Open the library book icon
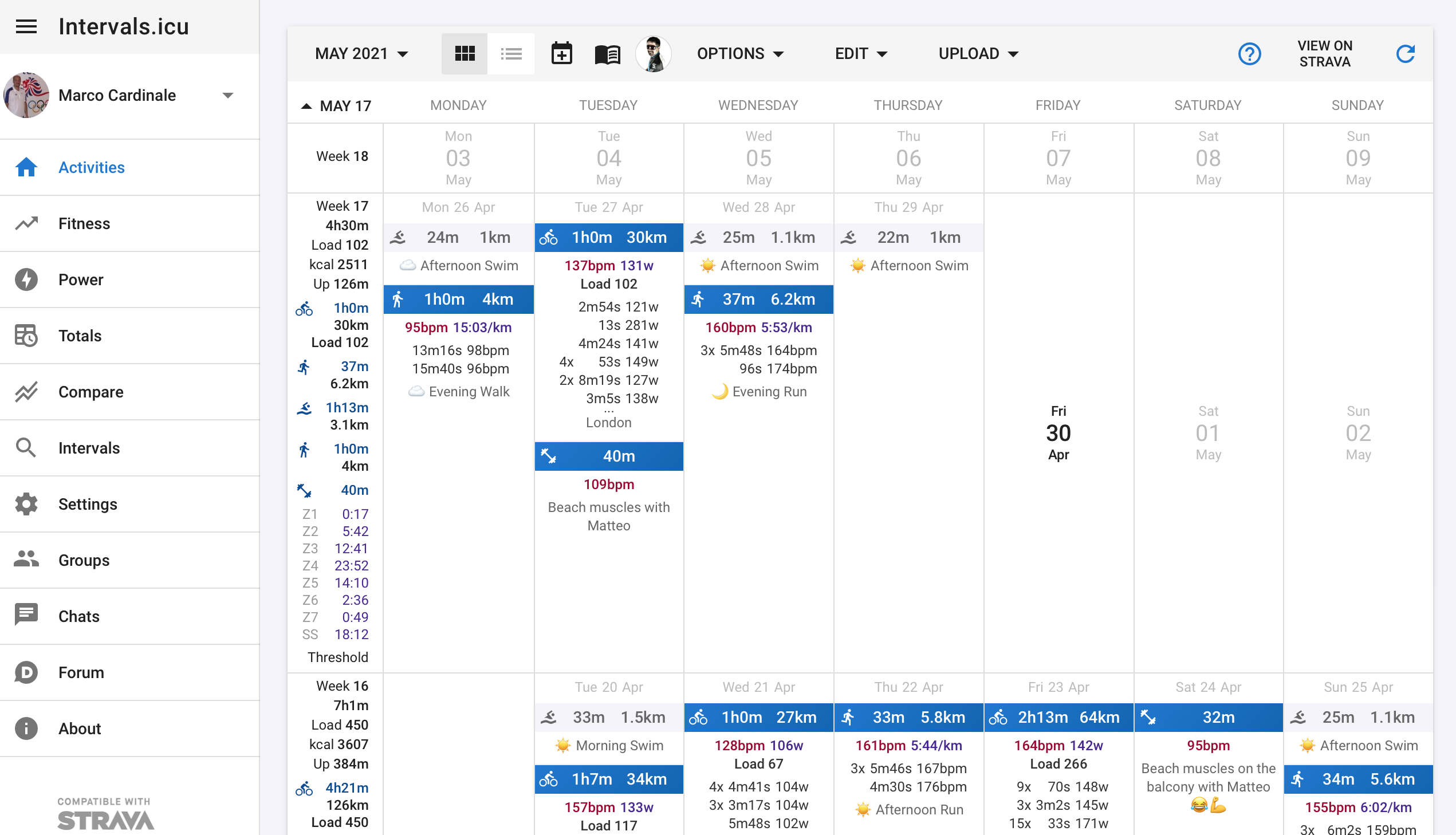The height and width of the screenshot is (835, 1456). click(x=607, y=54)
